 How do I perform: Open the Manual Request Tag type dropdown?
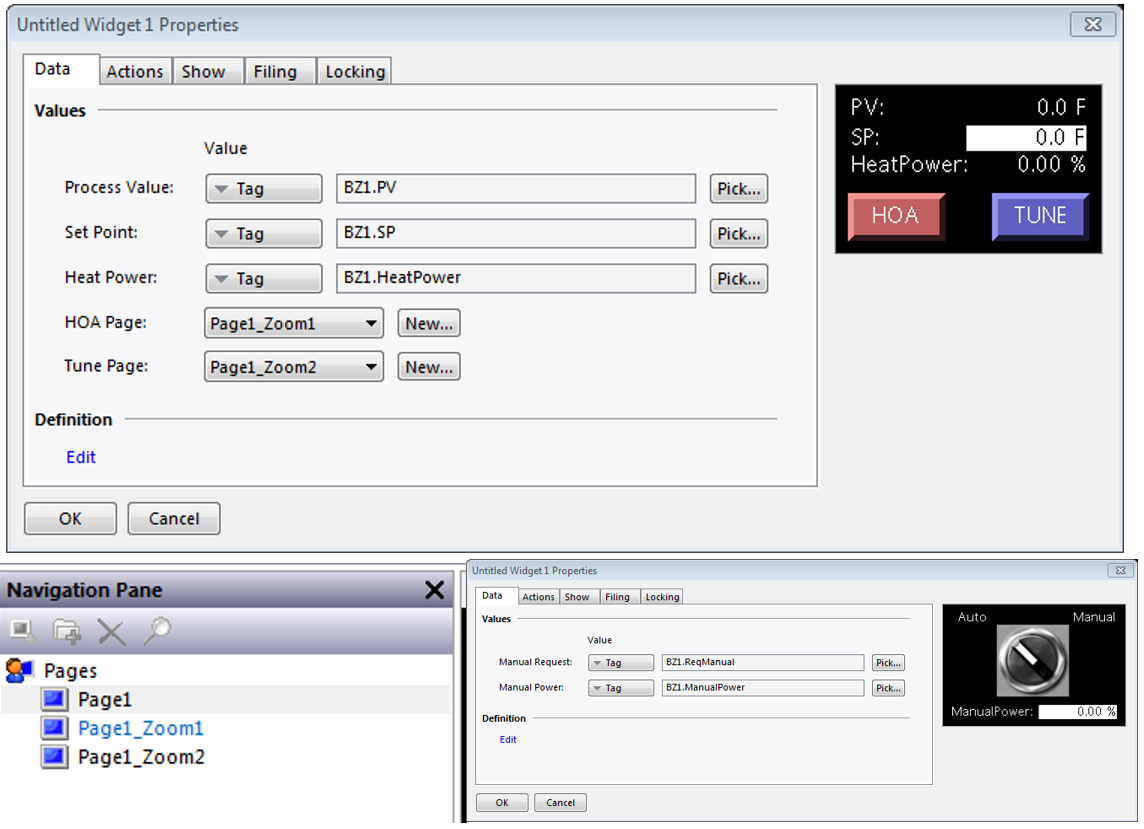tap(621, 663)
